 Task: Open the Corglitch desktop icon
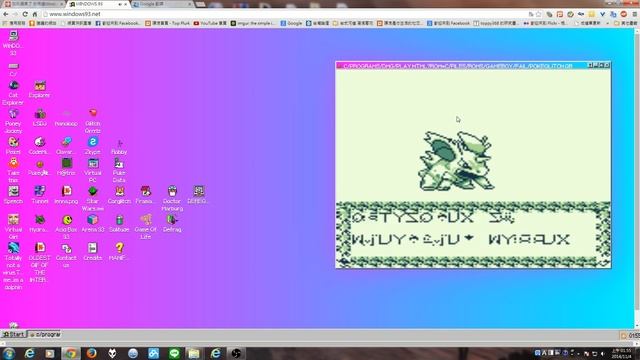click(119, 195)
